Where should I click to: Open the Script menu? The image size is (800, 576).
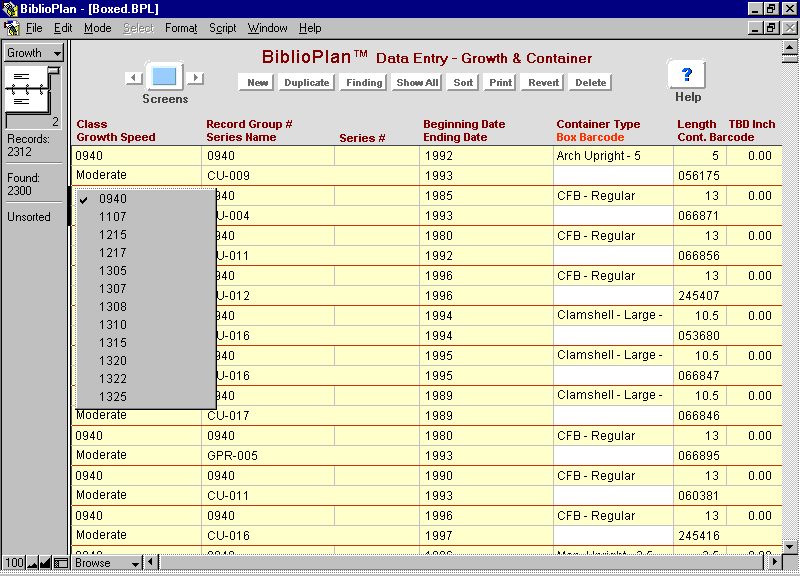(x=222, y=28)
